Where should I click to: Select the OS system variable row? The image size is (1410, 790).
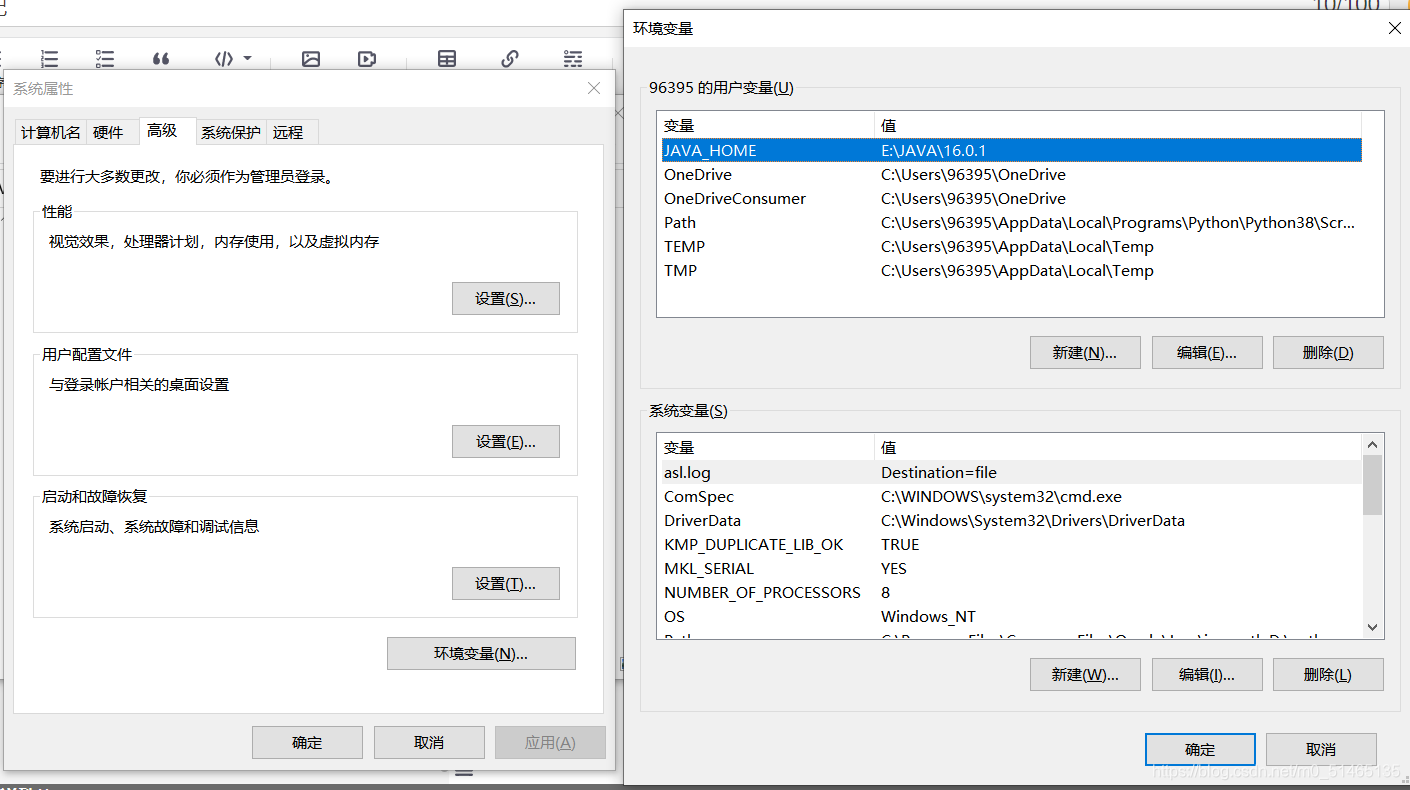[x=1011, y=617]
